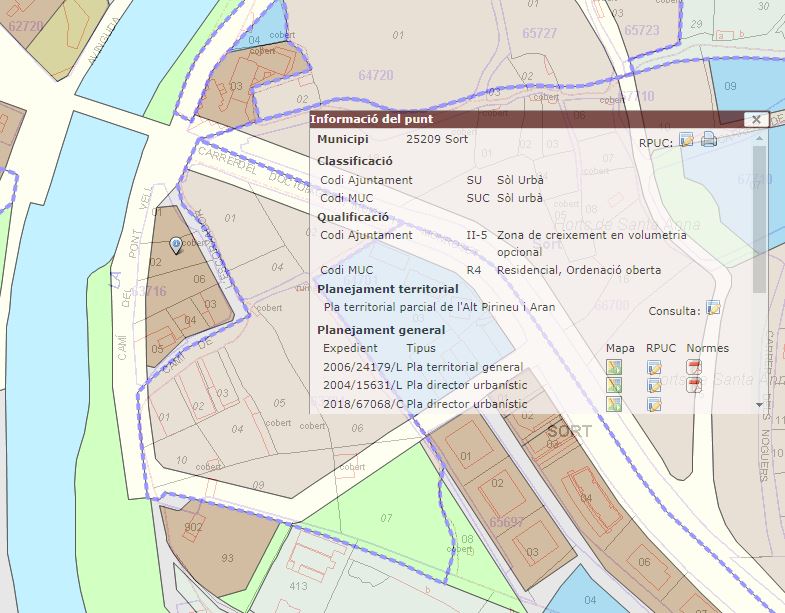This screenshot has height=613, width=785.
Task: Open the Normes PDF for expedient 2006/24179/L
Action: click(694, 367)
